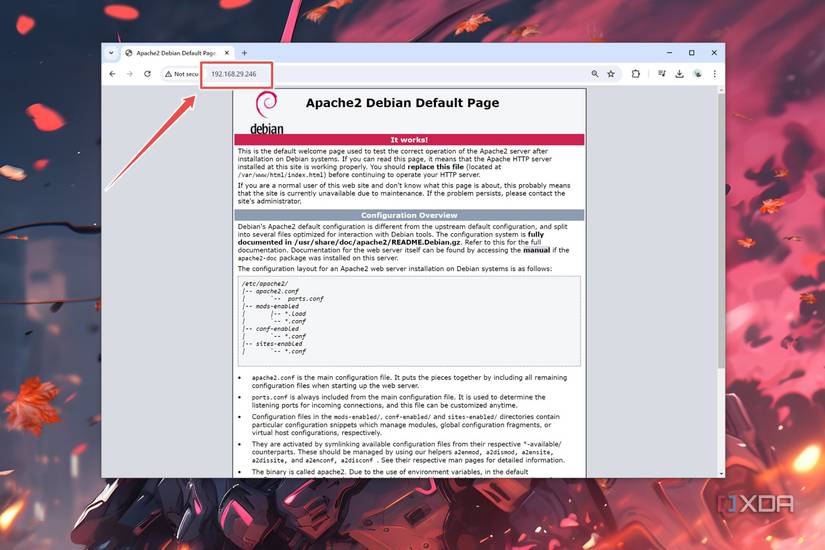This screenshot has width=825, height=550.
Task: Click the /var/www/html/index.html path text
Action: (281, 175)
